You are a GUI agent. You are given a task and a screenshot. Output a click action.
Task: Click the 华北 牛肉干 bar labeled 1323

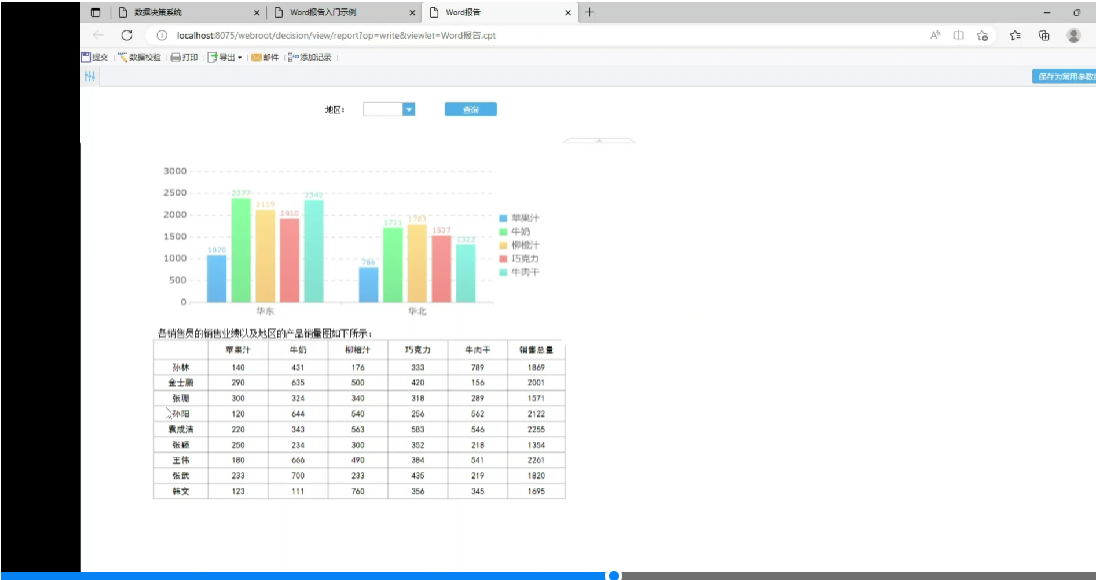466,273
